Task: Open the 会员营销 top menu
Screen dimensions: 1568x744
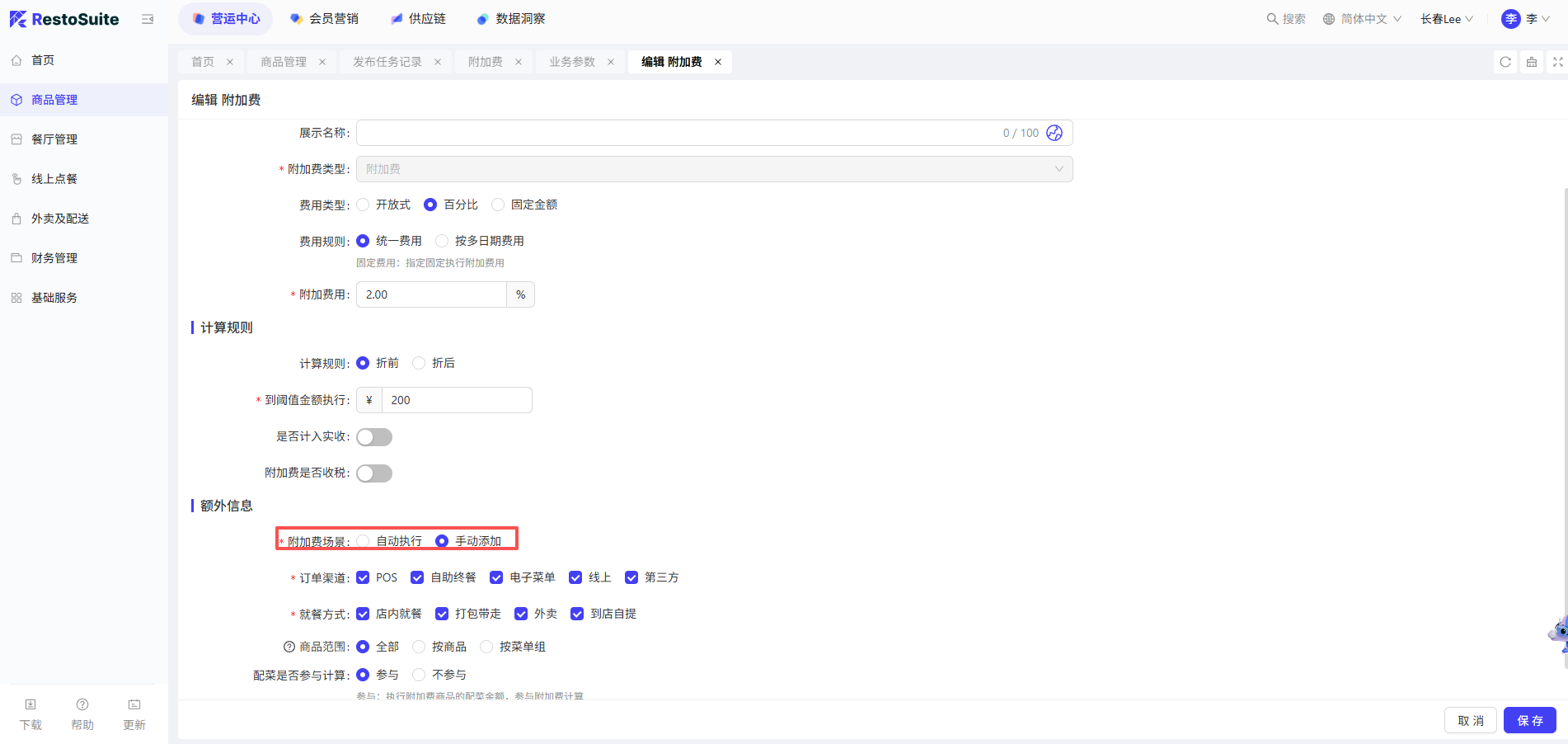Action: click(x=325, y=19)
